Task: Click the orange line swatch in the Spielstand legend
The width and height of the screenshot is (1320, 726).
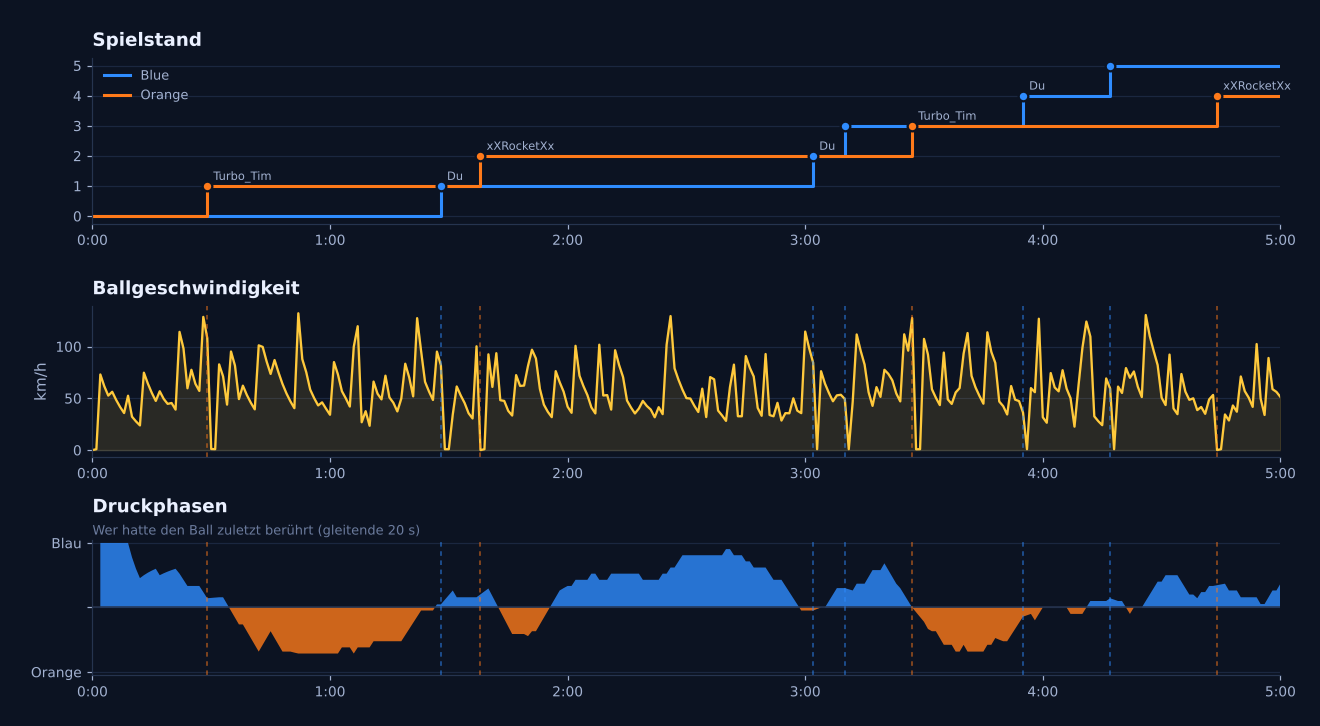Action: pos(117,96)
